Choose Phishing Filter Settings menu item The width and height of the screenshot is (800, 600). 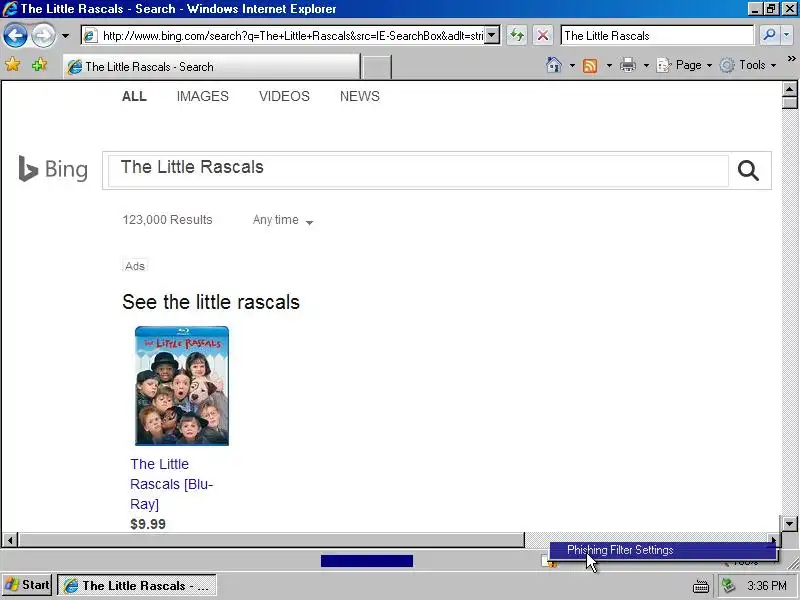[663, 550]
